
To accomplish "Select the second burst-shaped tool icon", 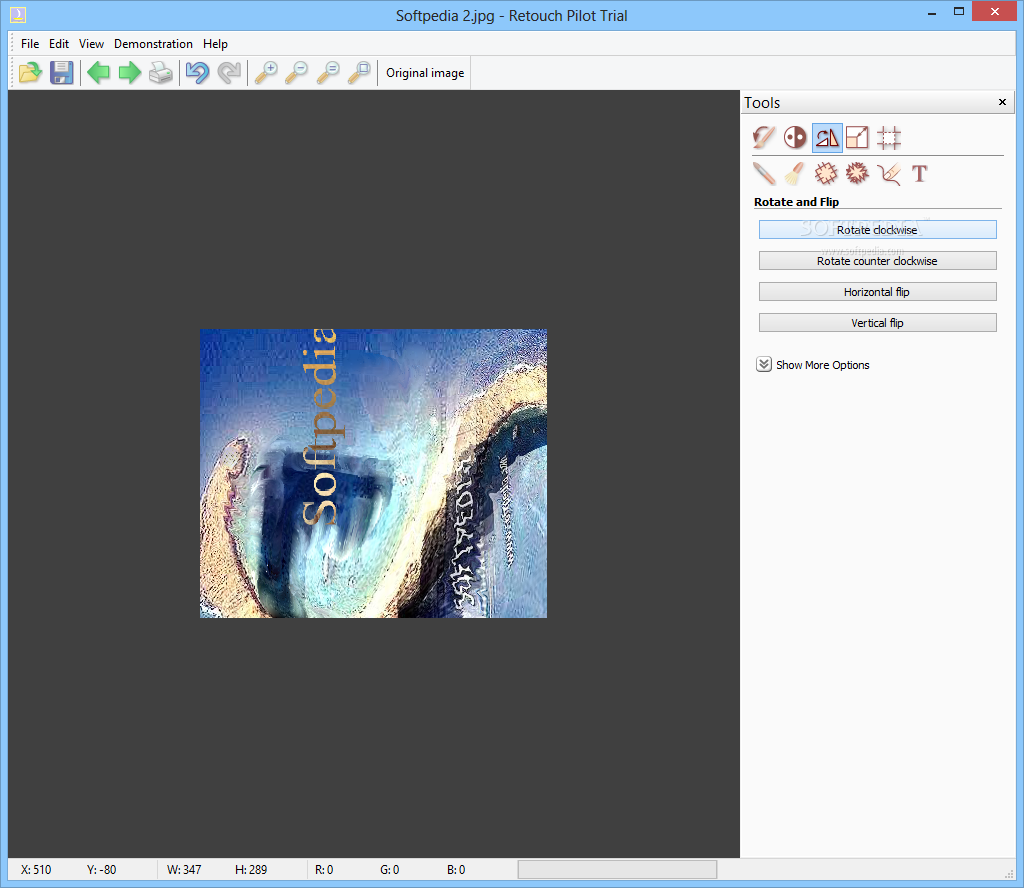I will click(x=857, y=174).
